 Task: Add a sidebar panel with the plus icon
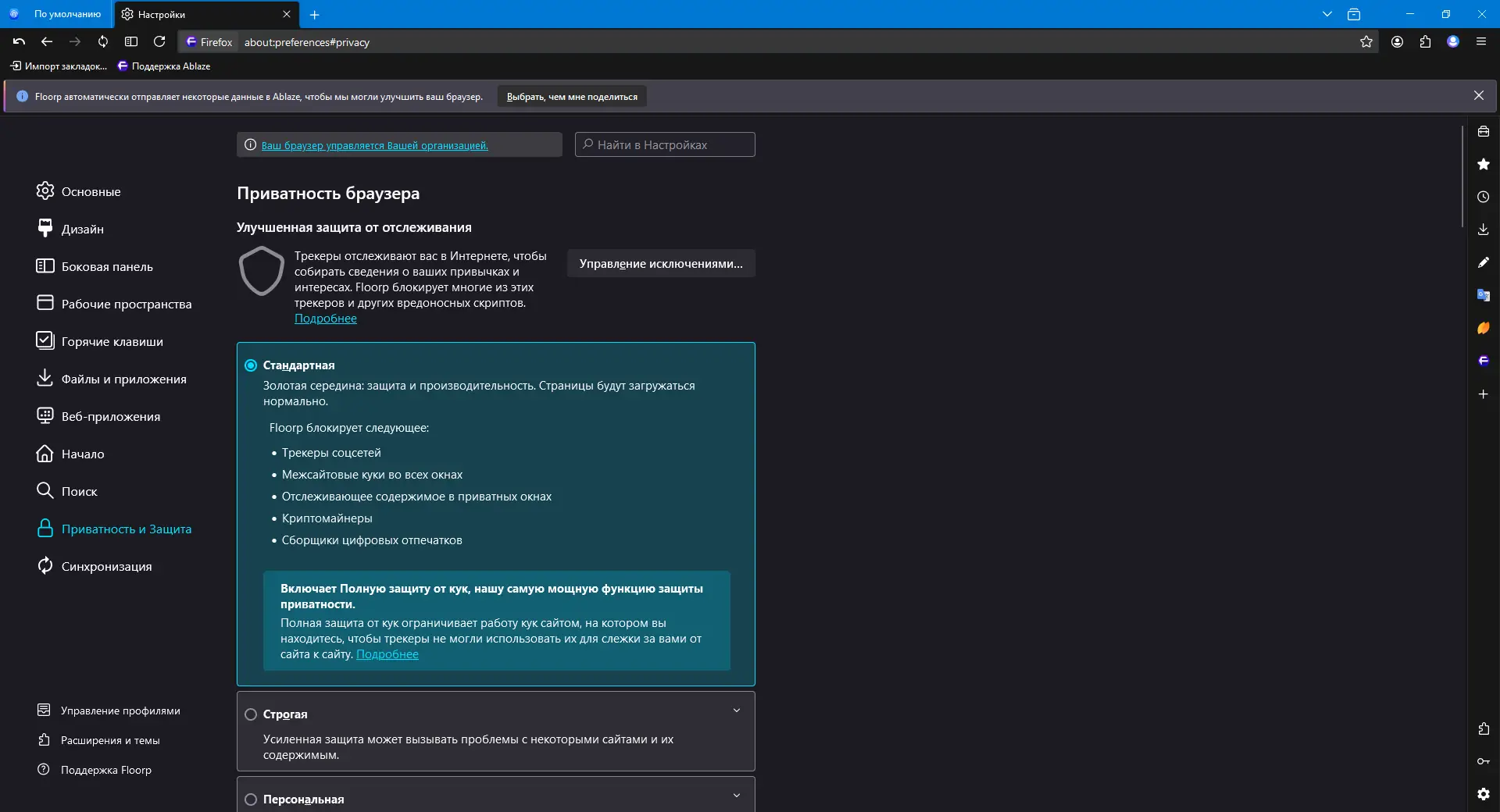(x=1484, y=394)
